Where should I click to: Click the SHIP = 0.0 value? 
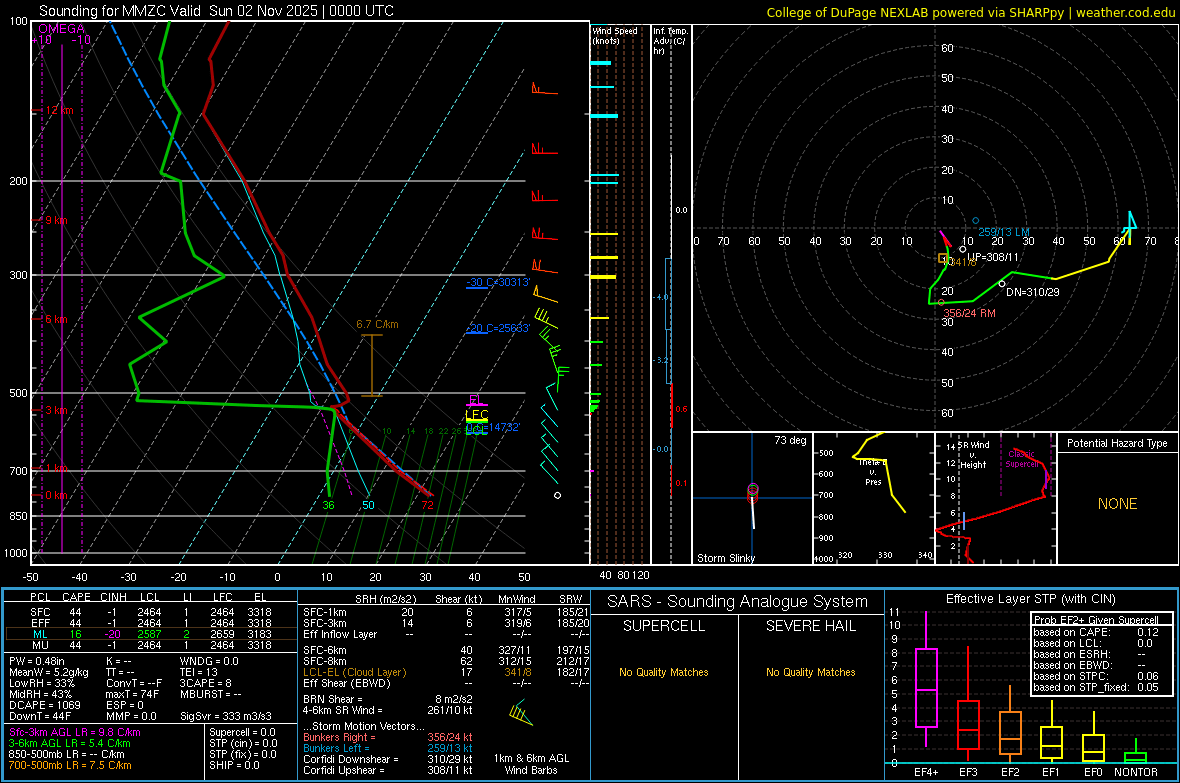[x=234, y=765]
